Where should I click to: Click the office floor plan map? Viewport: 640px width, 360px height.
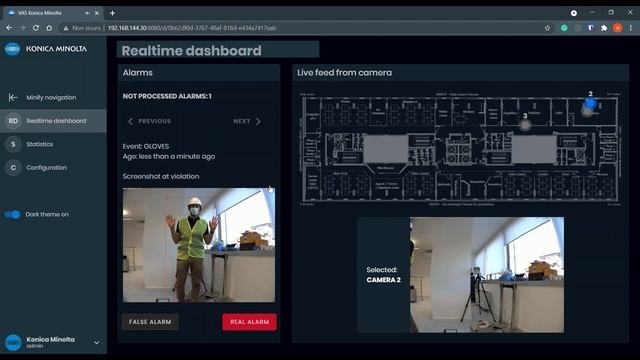(460, 149)
